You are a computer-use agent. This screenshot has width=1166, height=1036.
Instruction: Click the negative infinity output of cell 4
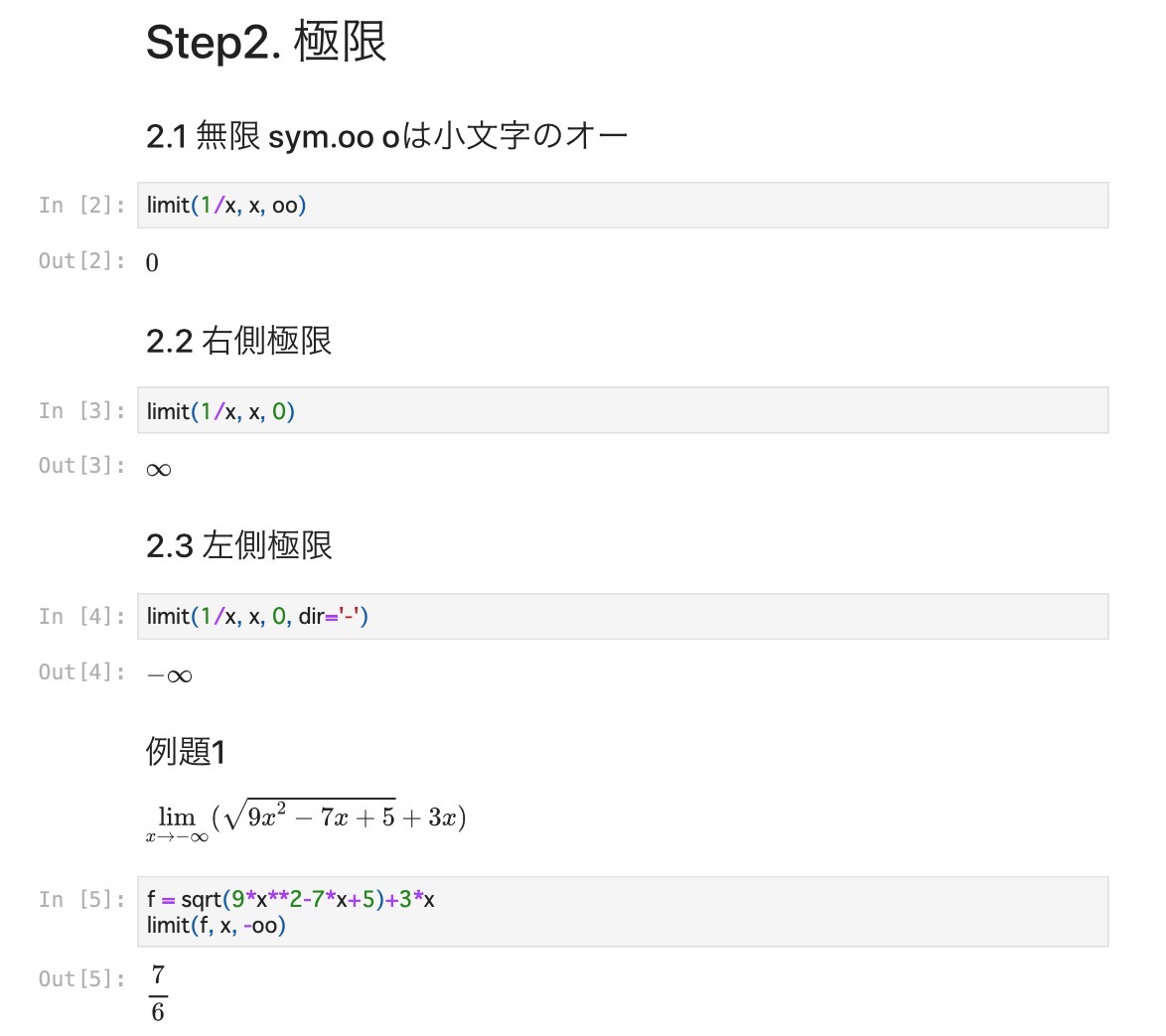170,675
